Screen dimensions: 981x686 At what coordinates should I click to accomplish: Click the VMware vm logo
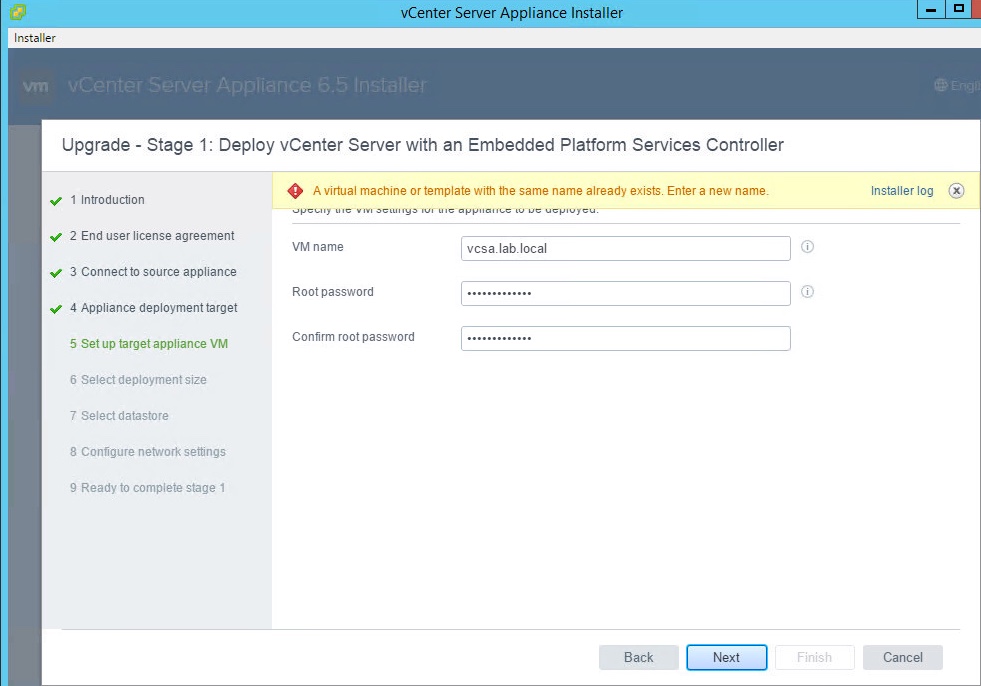coord(36,86)
